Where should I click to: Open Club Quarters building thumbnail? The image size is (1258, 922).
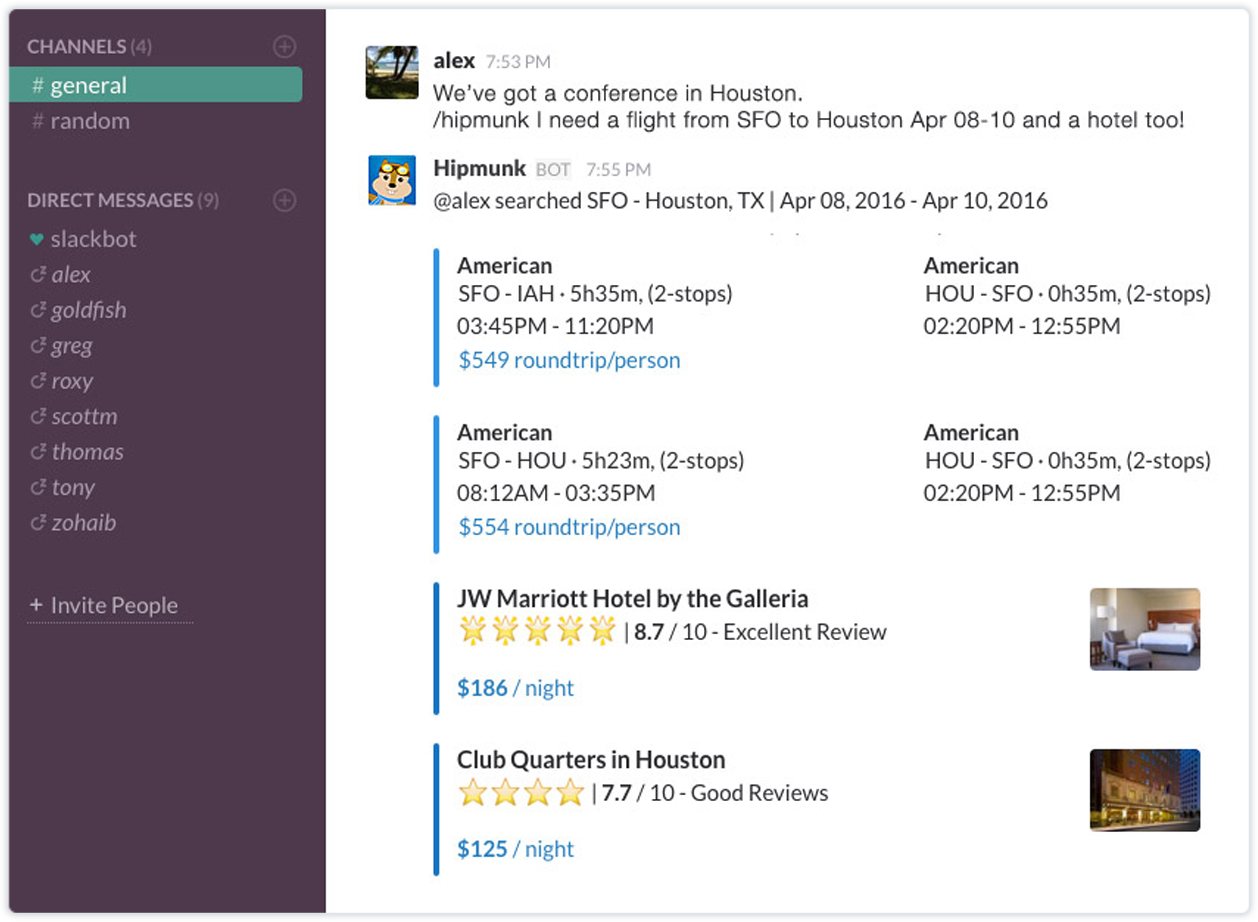coord(1145,790)
